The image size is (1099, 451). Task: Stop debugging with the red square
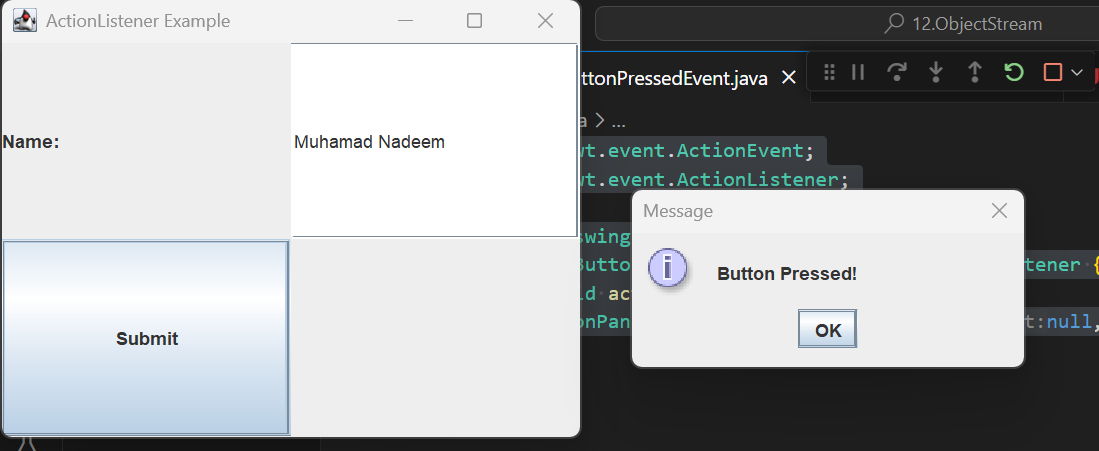point(1052,72)
